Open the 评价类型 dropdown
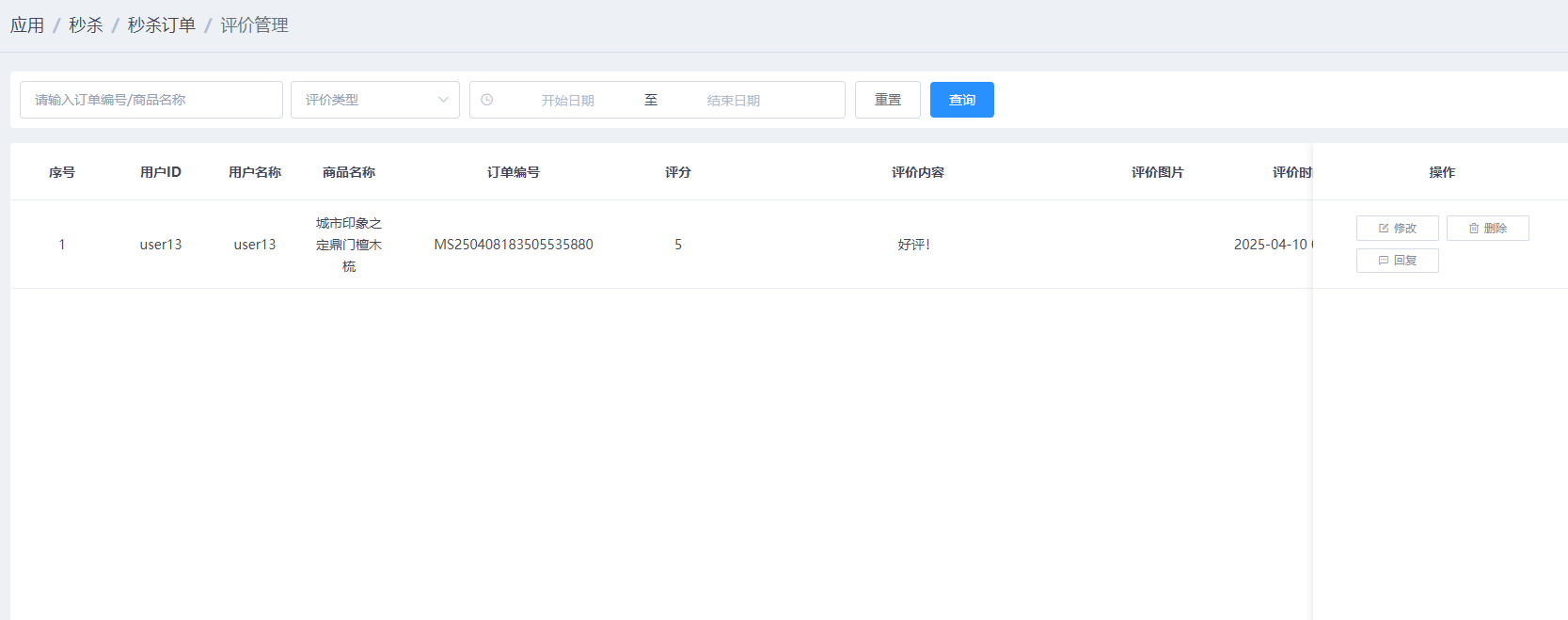 tap(374, 100)
